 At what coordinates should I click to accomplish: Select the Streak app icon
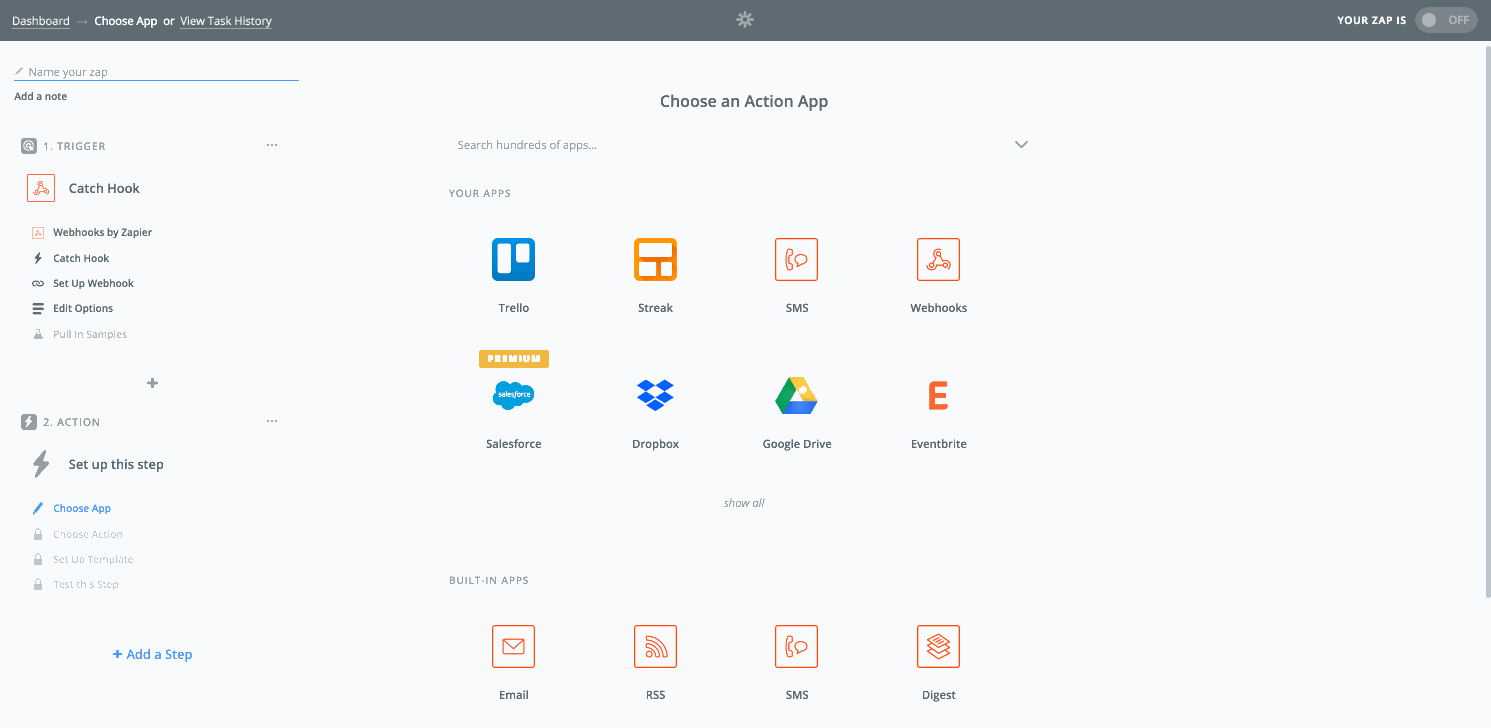656,259
